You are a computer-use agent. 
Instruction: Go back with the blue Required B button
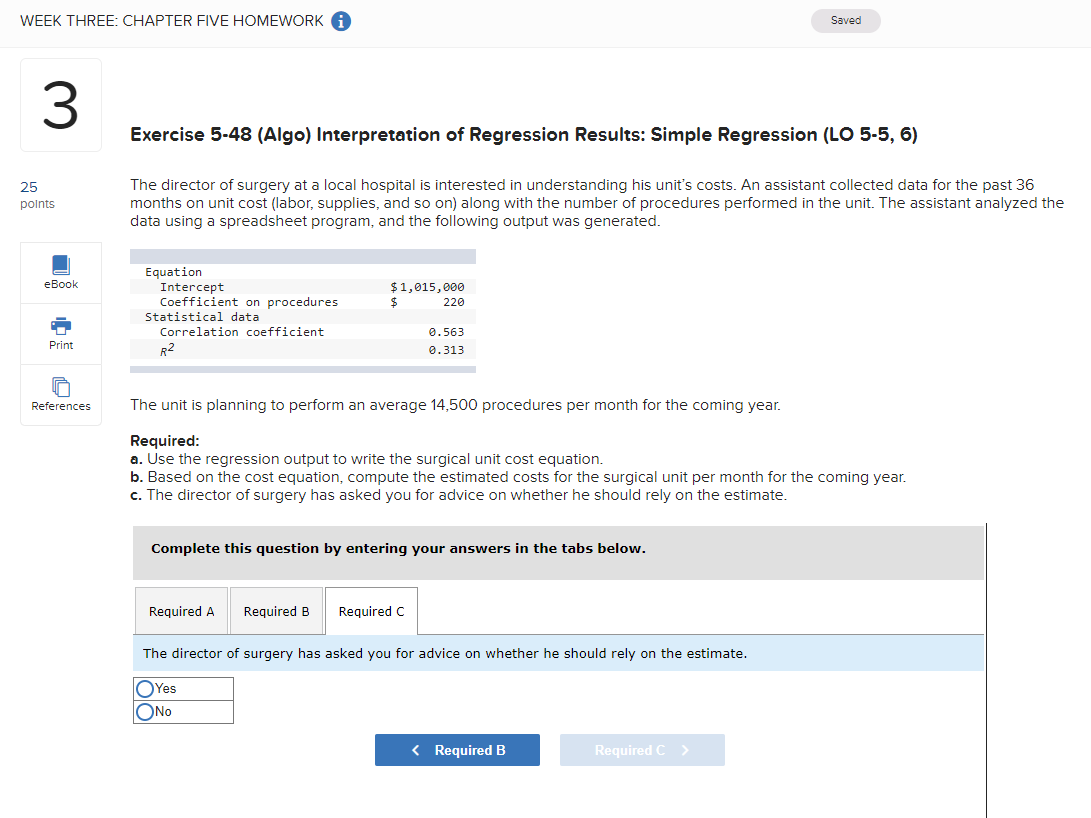click(x=457, y=750)
